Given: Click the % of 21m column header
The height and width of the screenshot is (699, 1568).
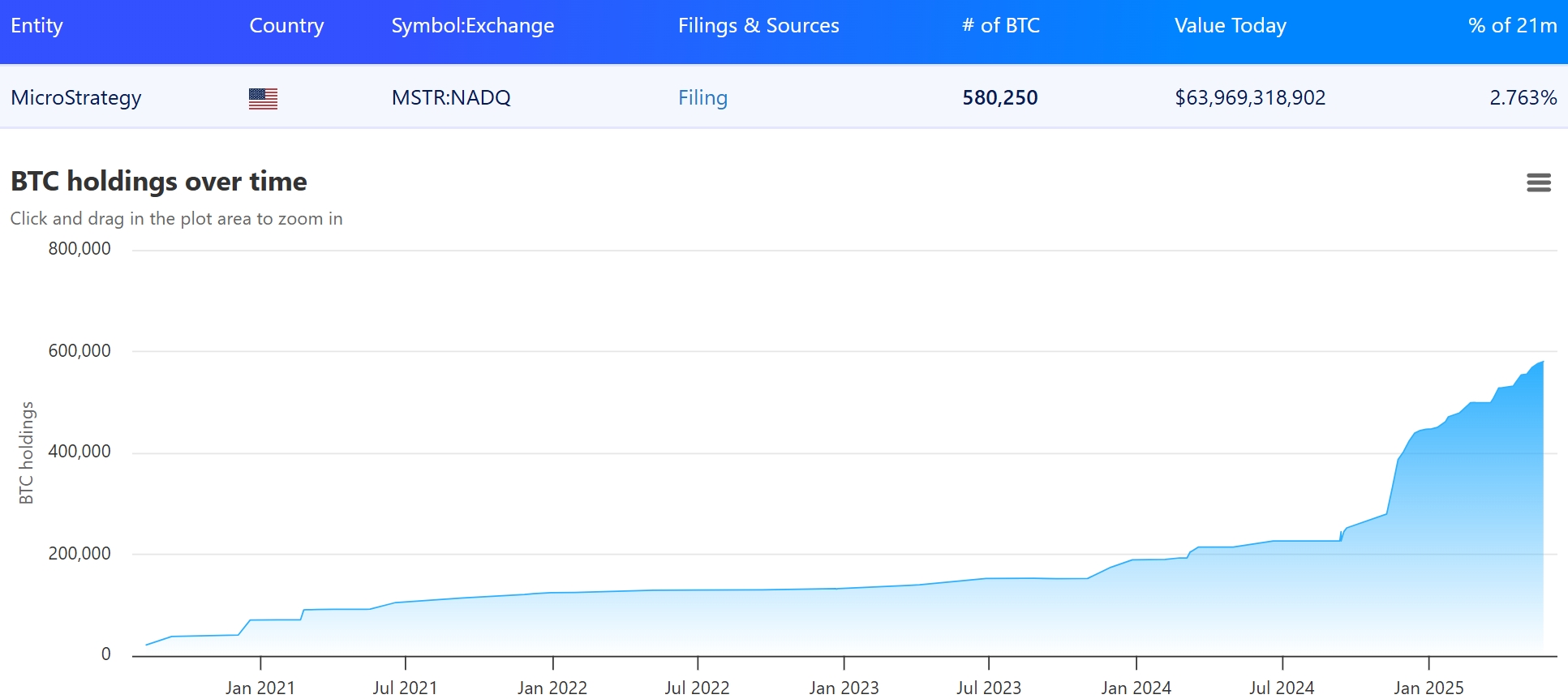Looking at the screenshot, I should click(1512, 26).
